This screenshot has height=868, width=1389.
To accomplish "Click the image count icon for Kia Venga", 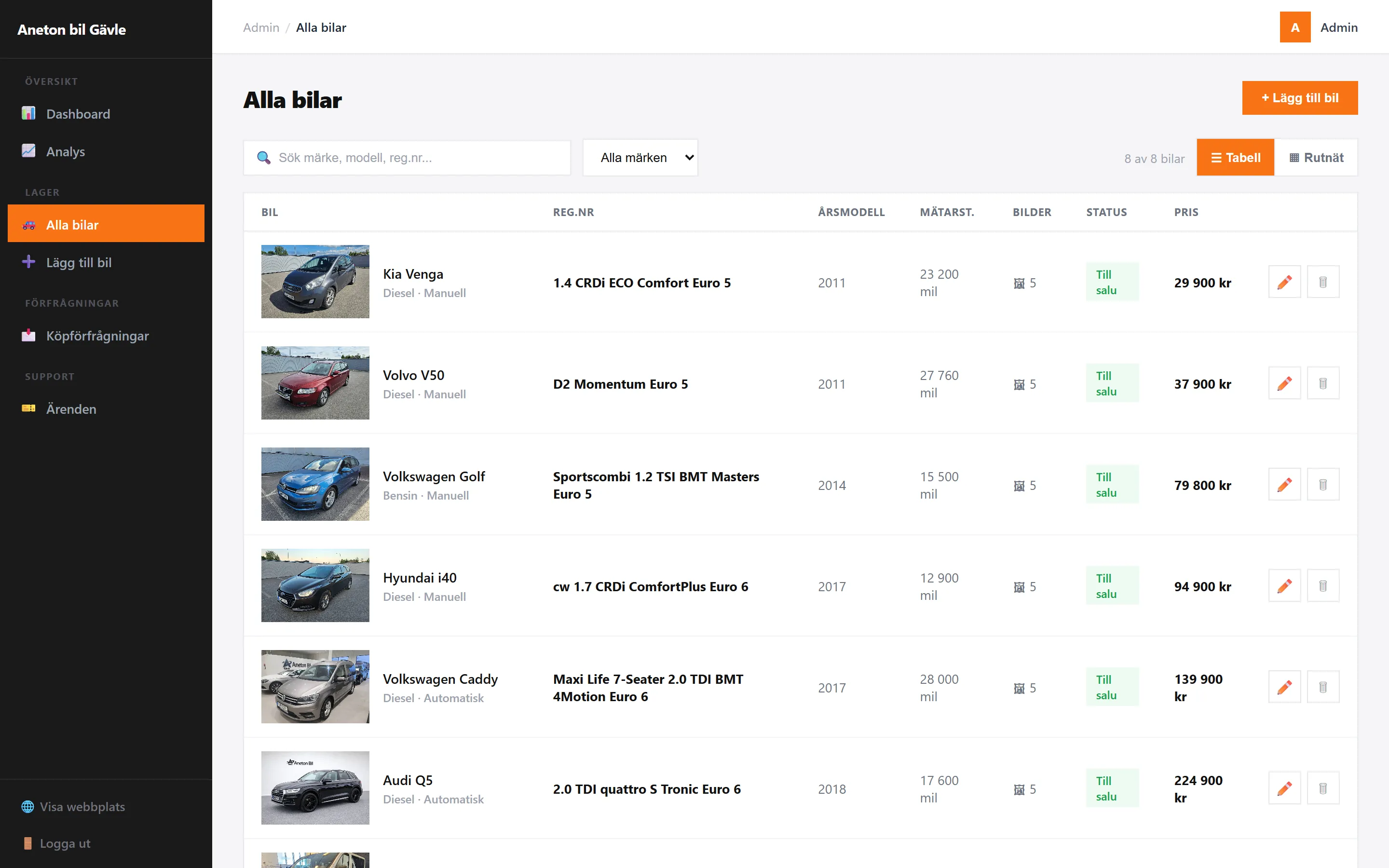I will (1020, 283).
